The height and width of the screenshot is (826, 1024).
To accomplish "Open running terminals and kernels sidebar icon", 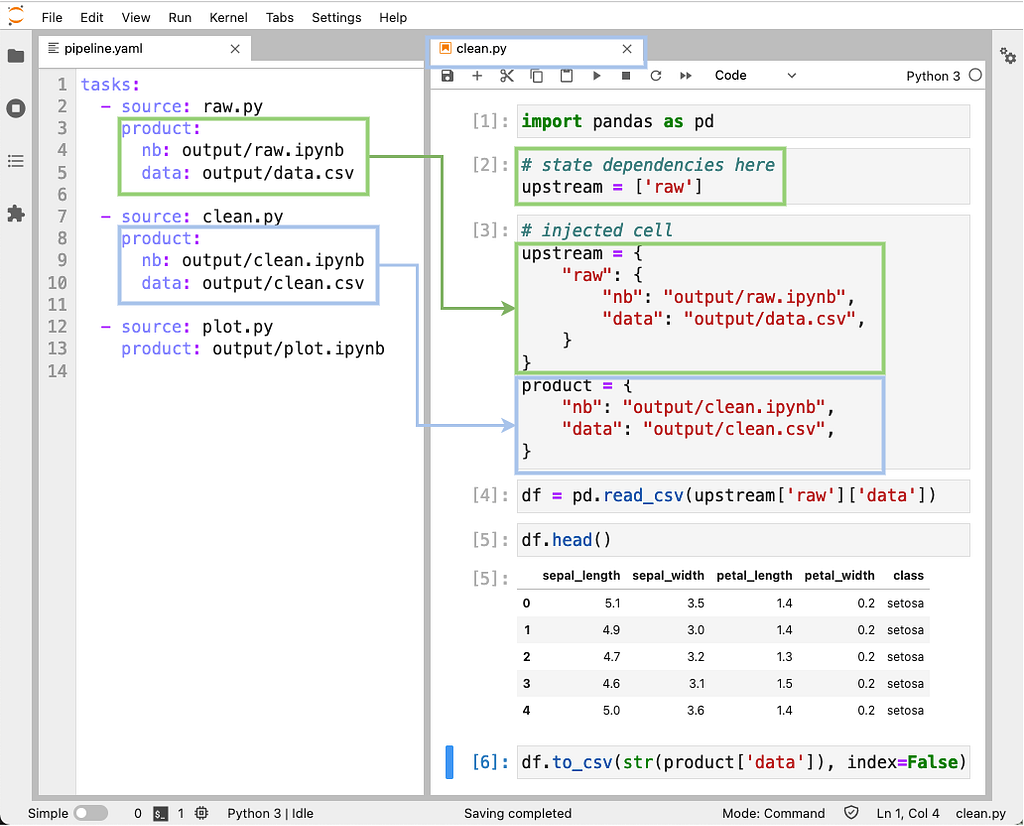I will pos(16,108).
